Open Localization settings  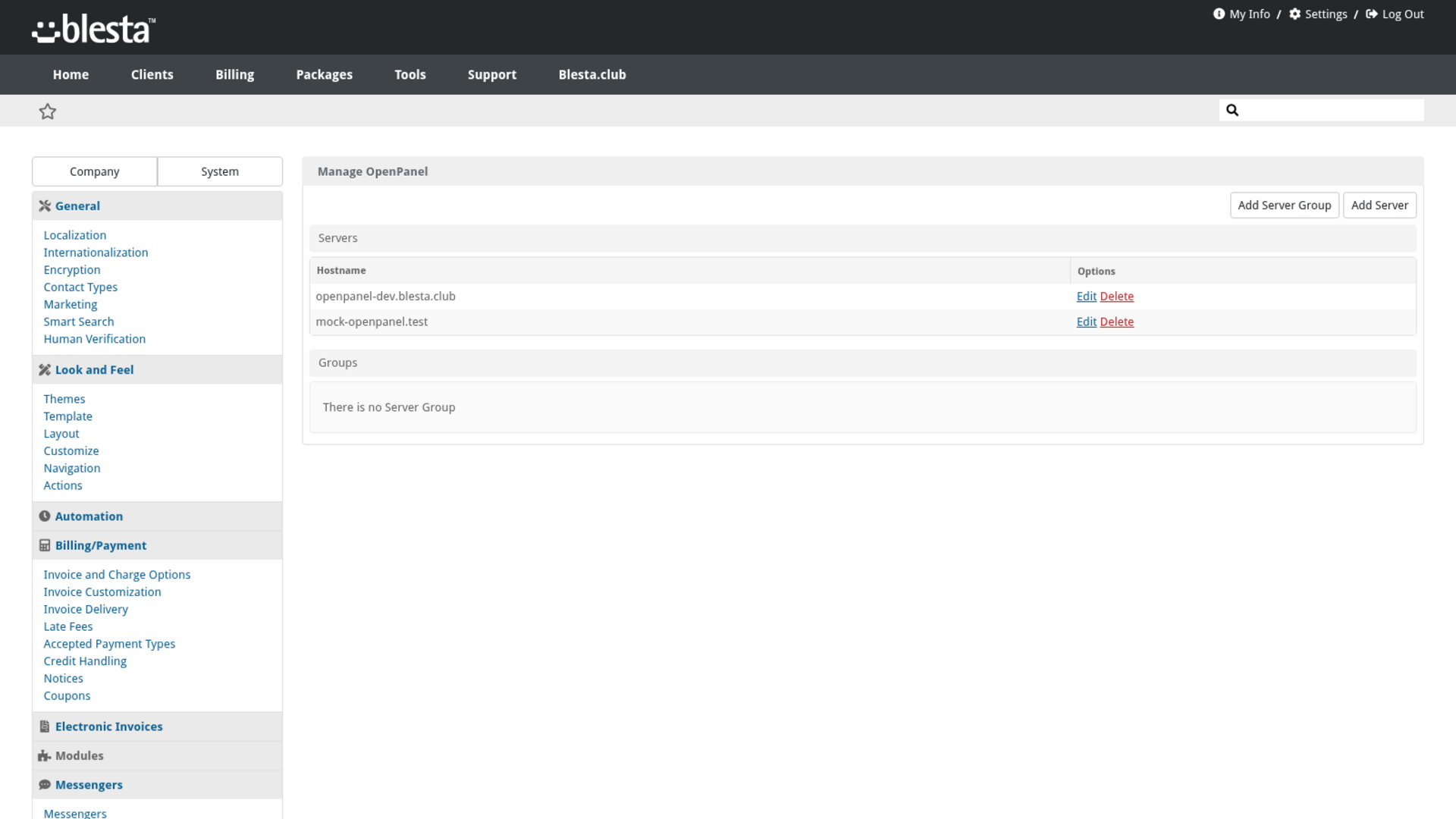pos(74,235)
